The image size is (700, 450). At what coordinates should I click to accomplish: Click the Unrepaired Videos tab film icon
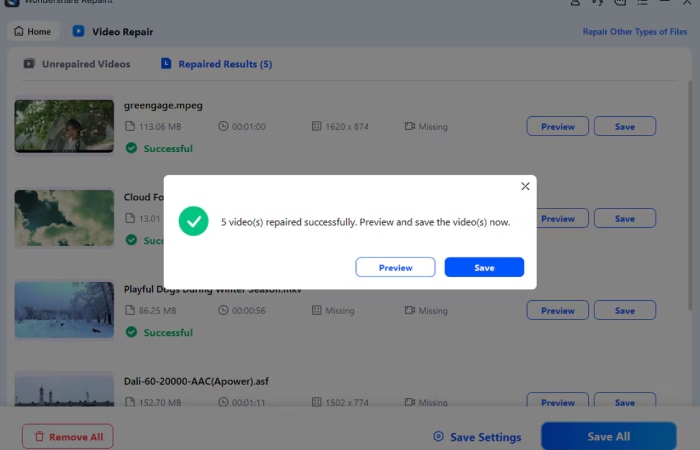coord(29,63)
